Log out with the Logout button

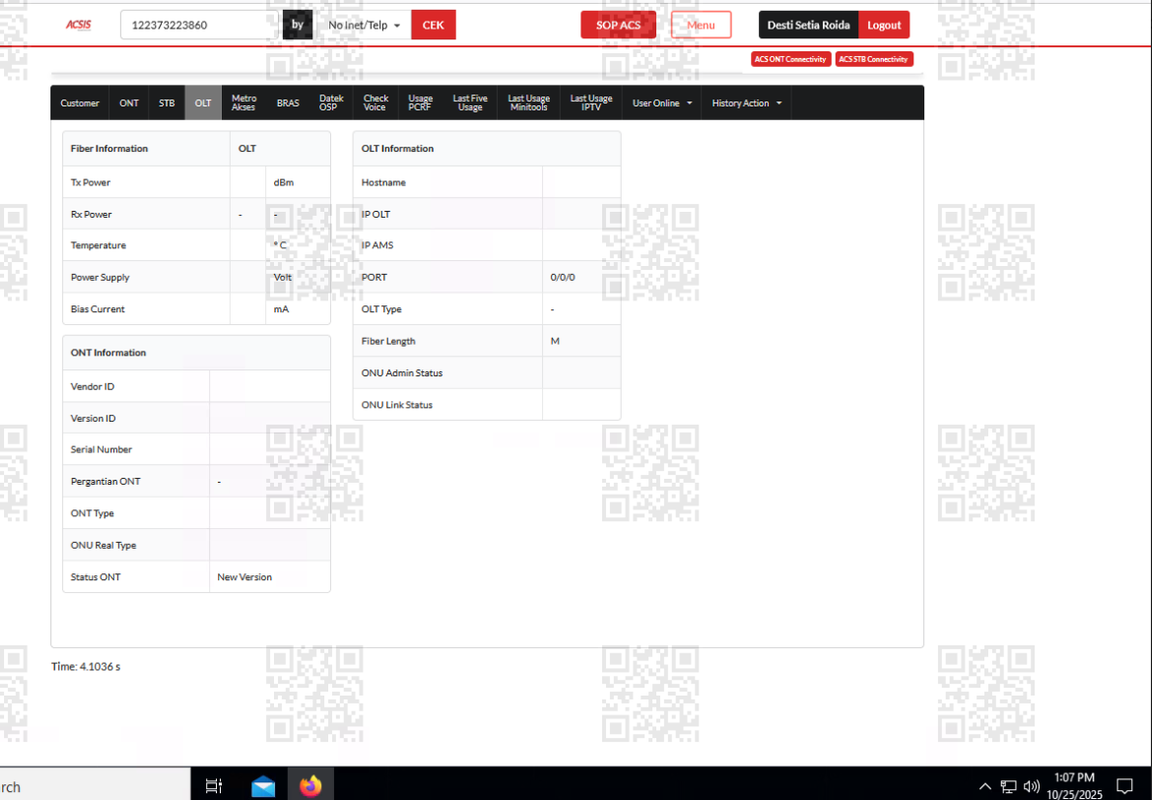tap(884, 25)
